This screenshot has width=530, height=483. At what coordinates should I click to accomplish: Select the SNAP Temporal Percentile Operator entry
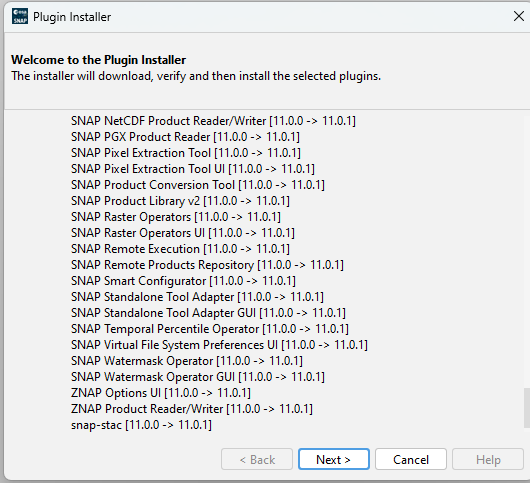point(210,329)
